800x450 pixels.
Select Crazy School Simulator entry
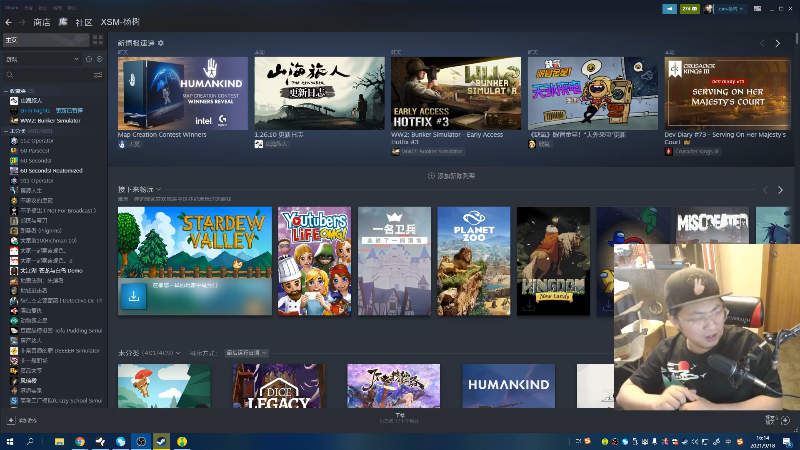point(61,401)
